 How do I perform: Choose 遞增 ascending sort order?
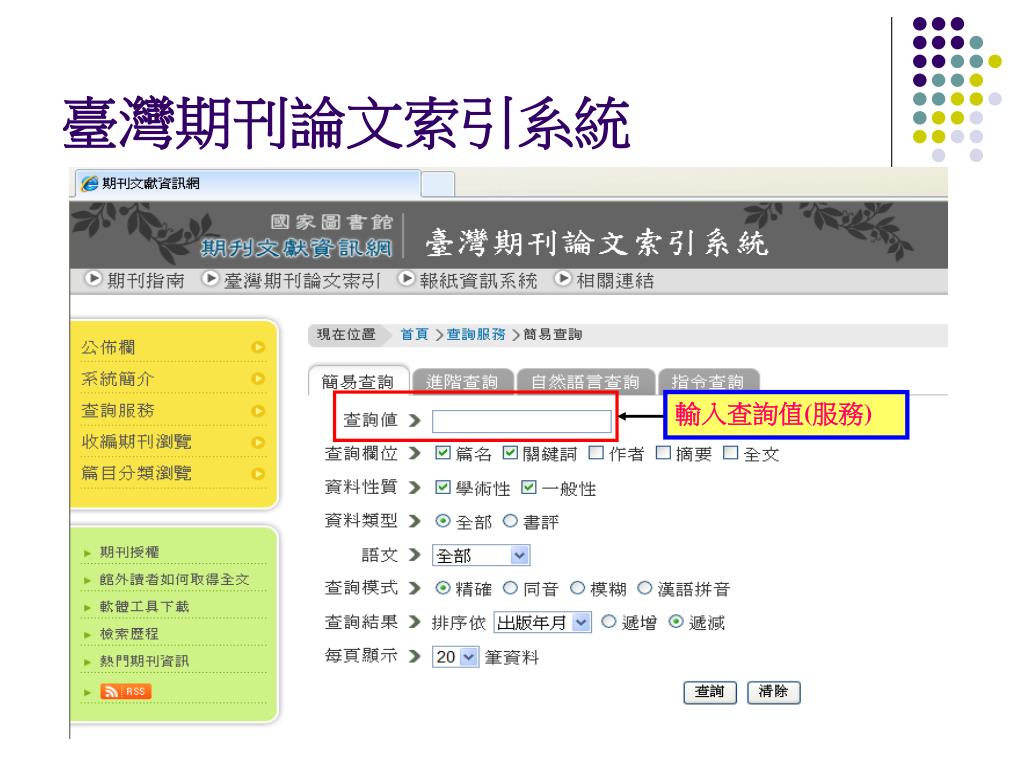[x=609, y=622]
